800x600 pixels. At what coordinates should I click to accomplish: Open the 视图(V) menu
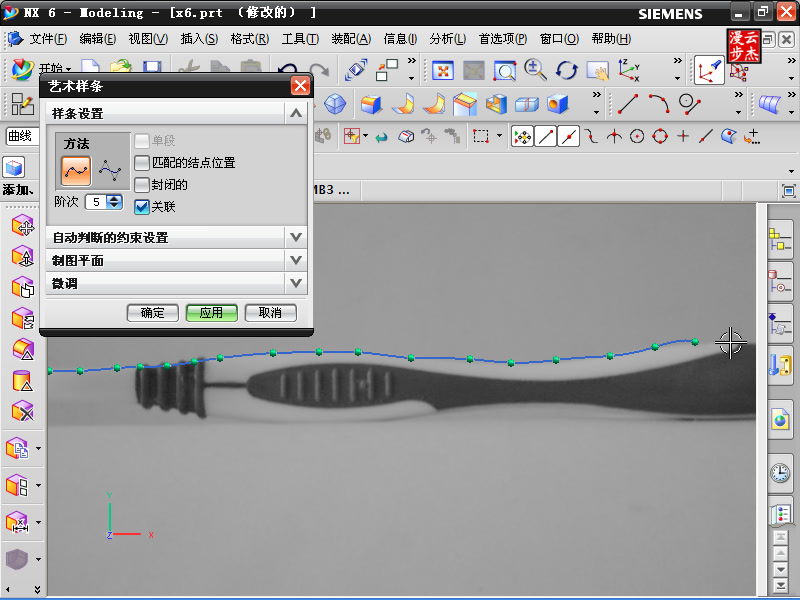[148, 39]
